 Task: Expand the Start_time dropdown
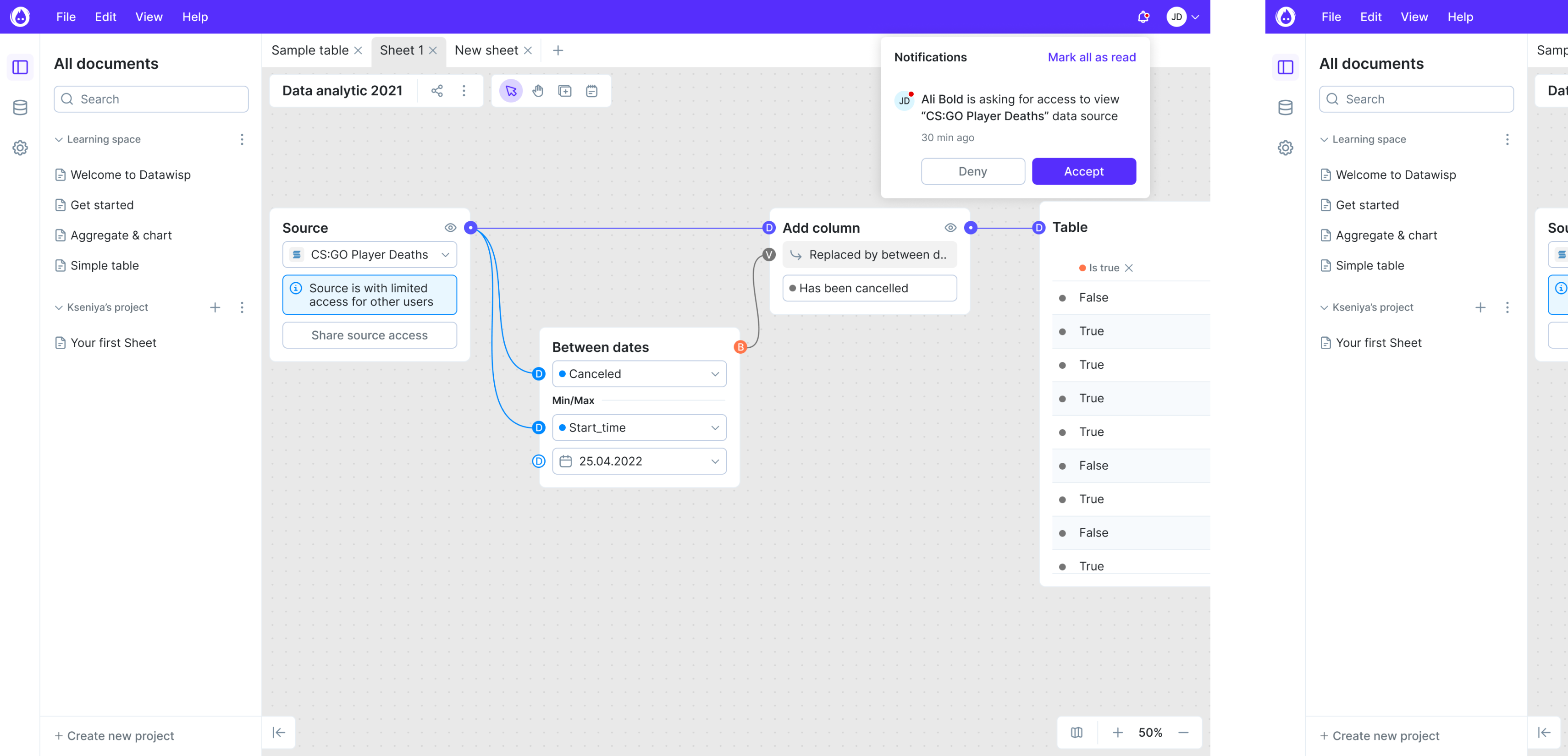639,427
